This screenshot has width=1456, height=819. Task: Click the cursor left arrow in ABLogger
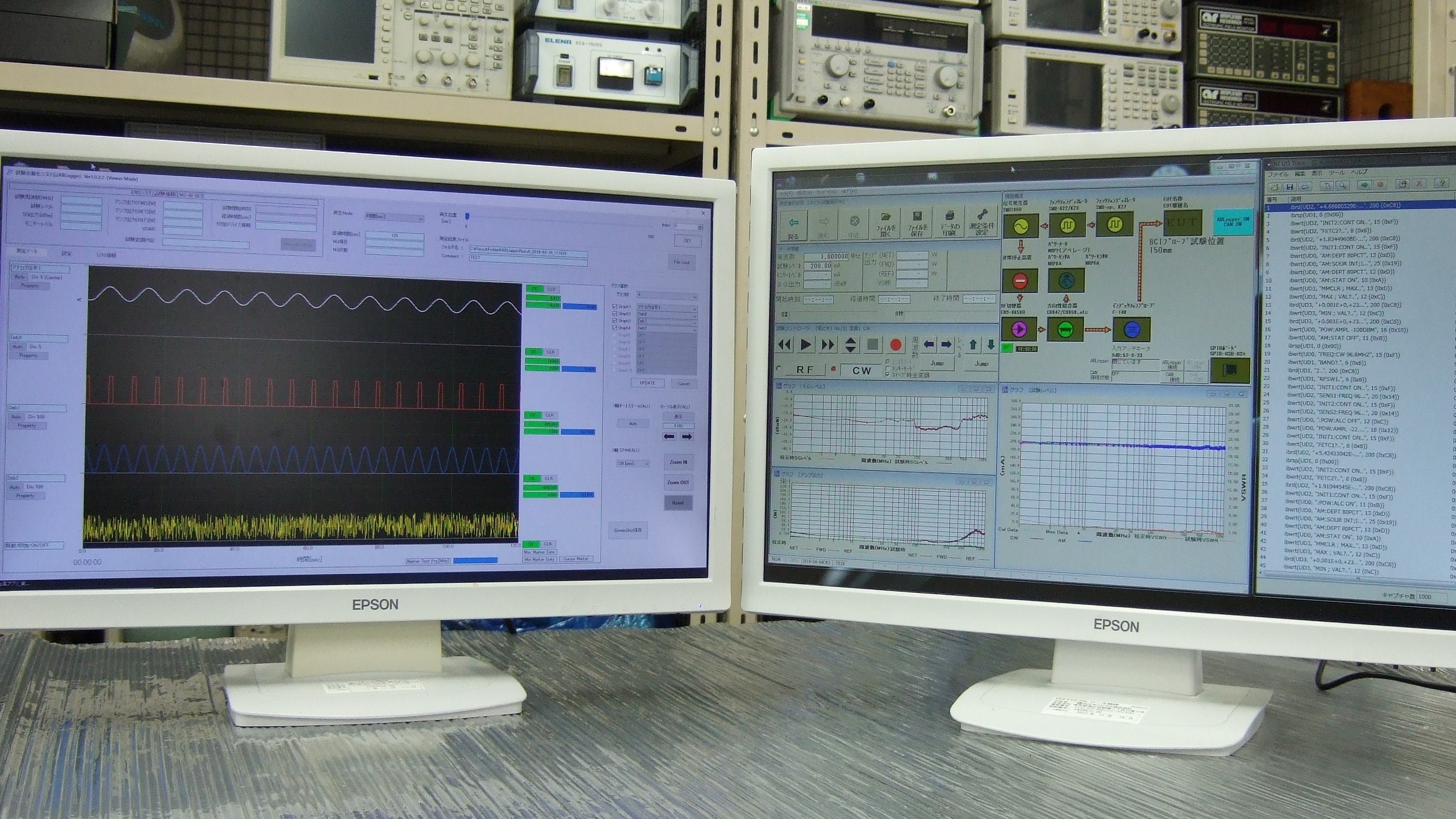click(669, 436)
